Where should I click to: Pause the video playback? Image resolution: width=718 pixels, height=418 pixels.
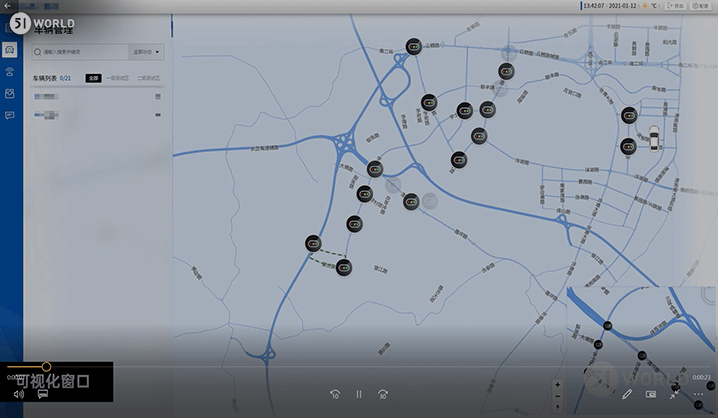pyautogui.click(x=359, y=394)
